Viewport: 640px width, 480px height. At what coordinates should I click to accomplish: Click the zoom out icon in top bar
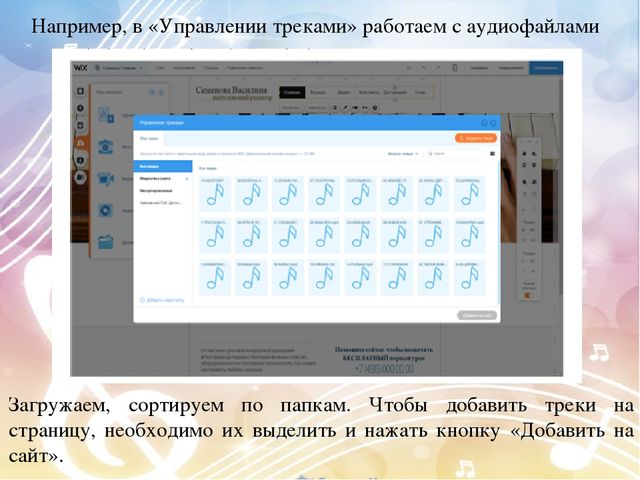point(409,68)
